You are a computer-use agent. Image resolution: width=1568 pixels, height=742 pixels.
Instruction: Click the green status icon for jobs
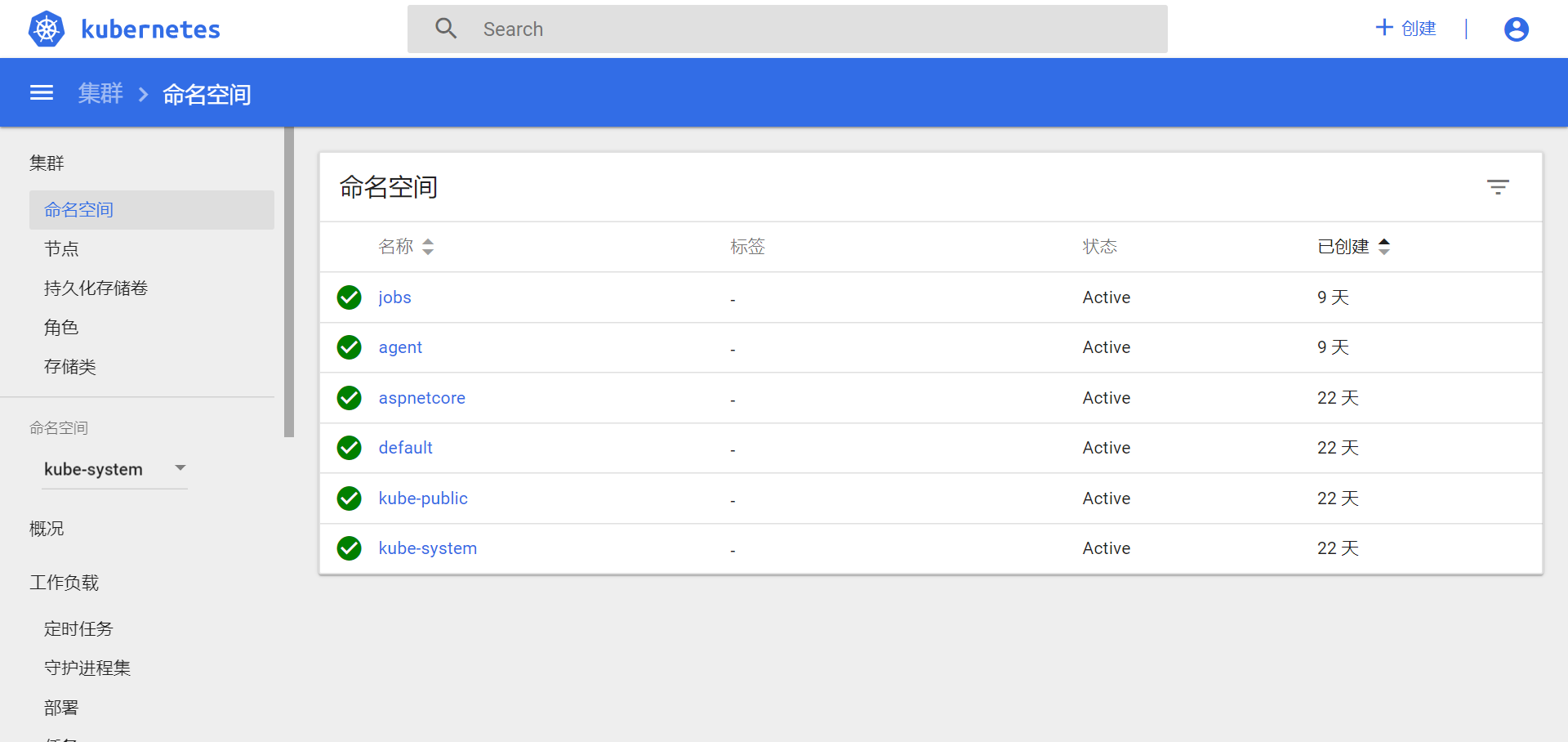point(350,297)
